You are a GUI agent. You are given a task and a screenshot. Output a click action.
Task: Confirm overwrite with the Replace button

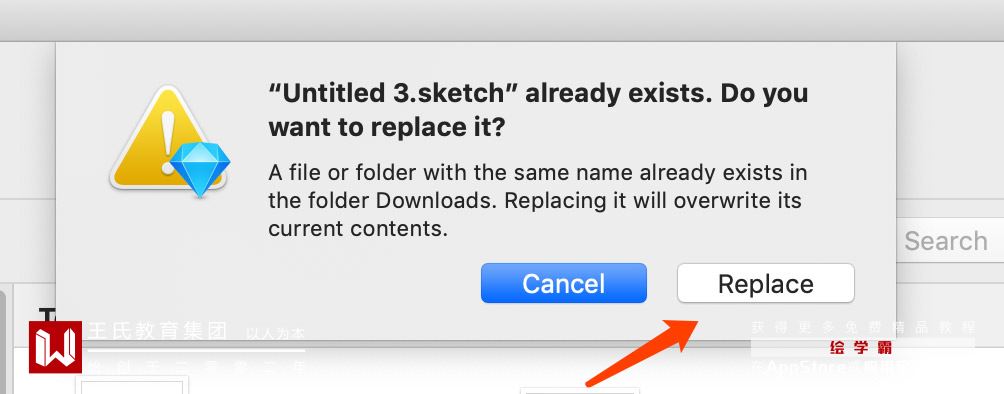766,283
